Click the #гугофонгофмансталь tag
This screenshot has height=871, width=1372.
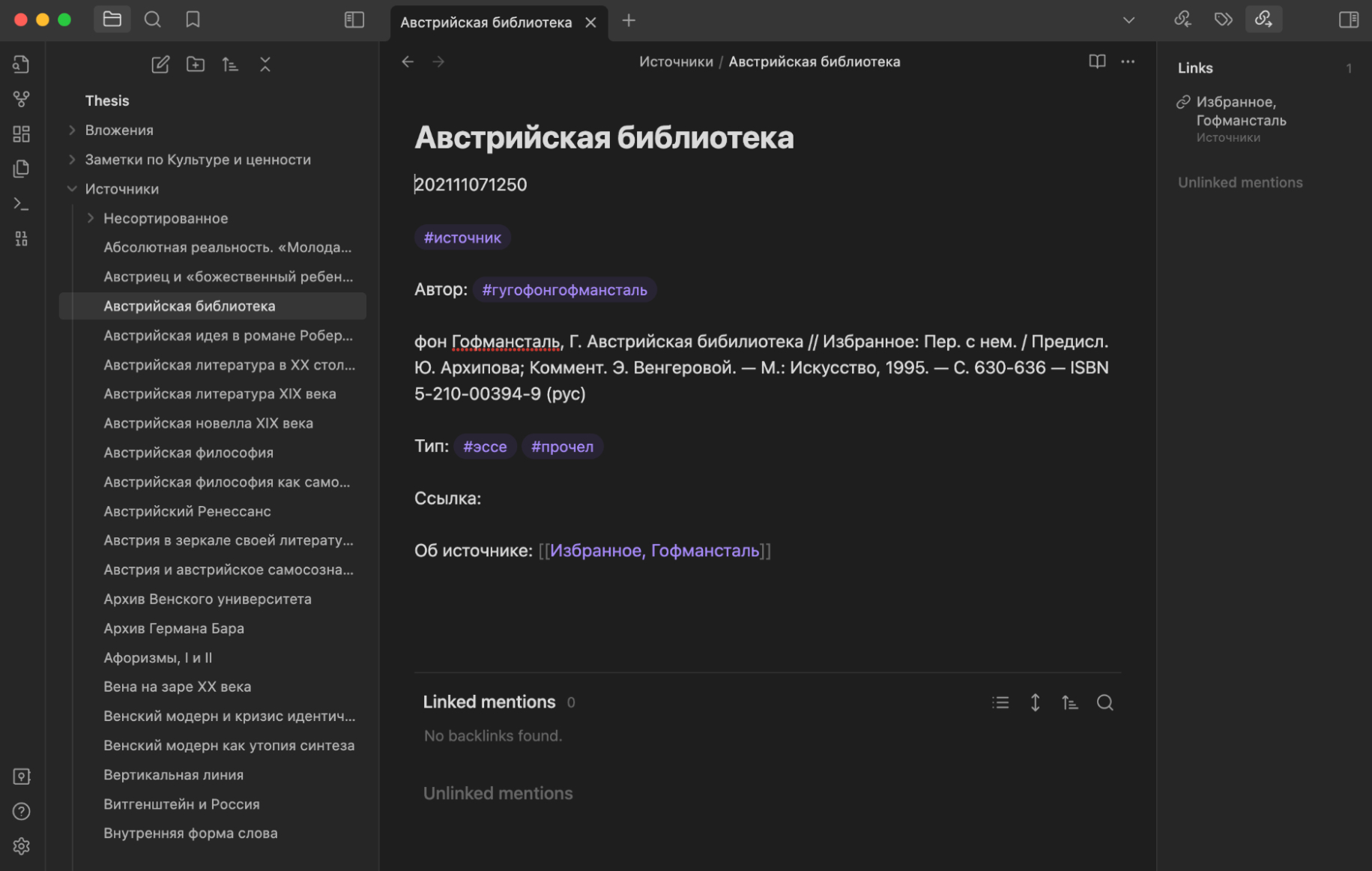coord(564,290)
